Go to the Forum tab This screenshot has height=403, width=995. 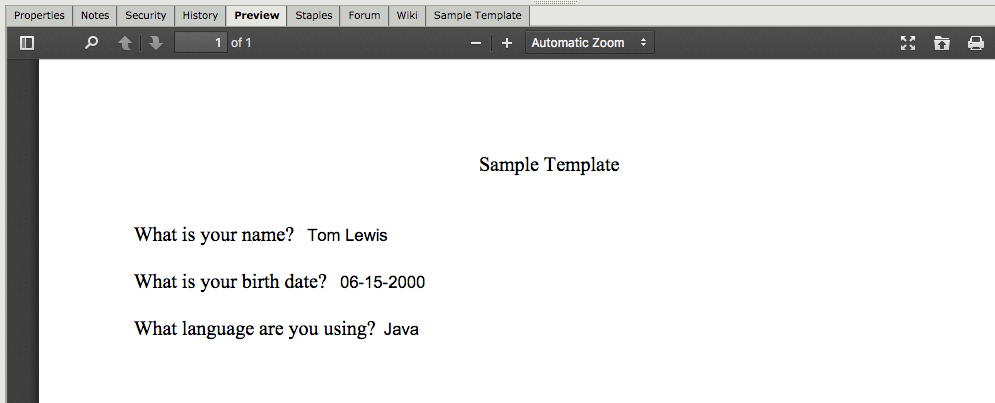pyautogui.click(x=364, y=16)
